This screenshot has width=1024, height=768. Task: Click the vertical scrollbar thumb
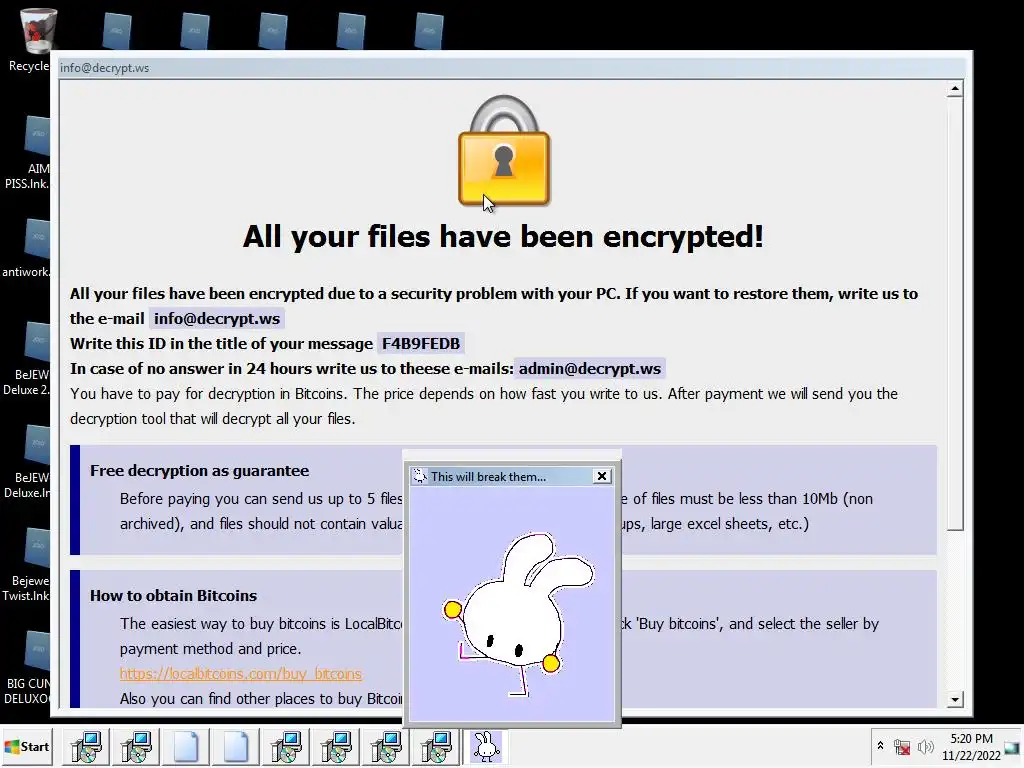click(955, 314)
